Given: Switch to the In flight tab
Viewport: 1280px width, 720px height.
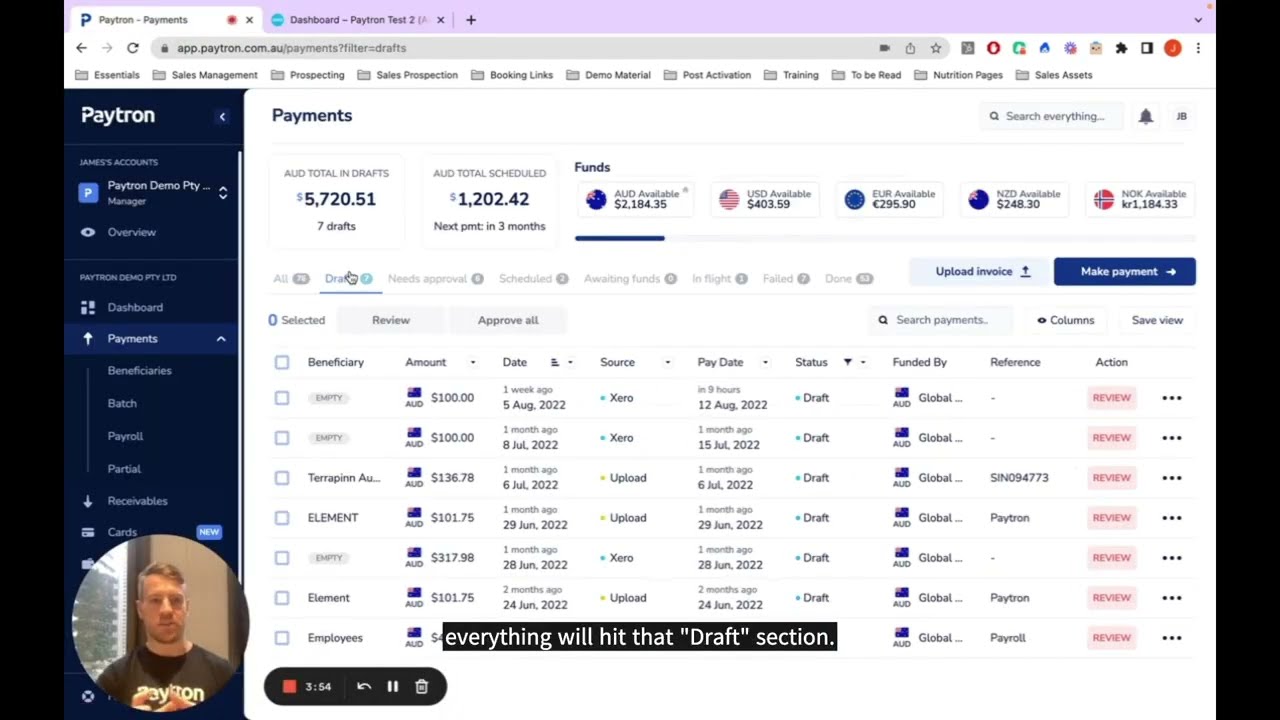Looking at the screenshot, I should [x=719, y=279].
